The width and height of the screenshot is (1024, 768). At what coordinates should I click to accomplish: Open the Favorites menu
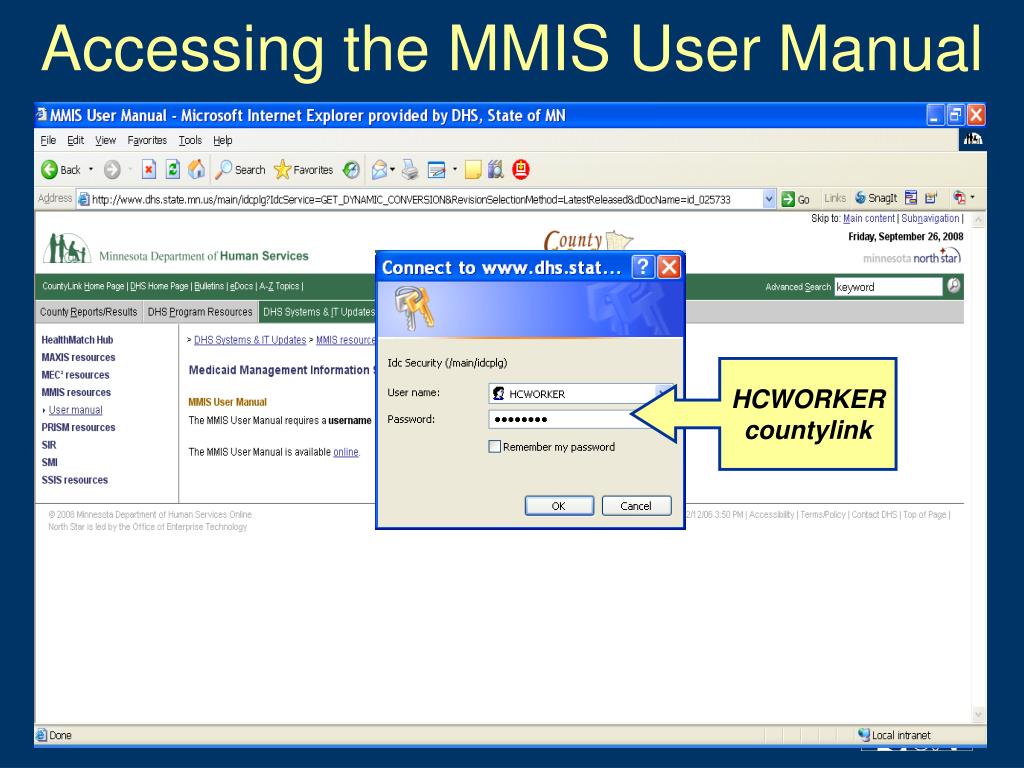[147, 140]
